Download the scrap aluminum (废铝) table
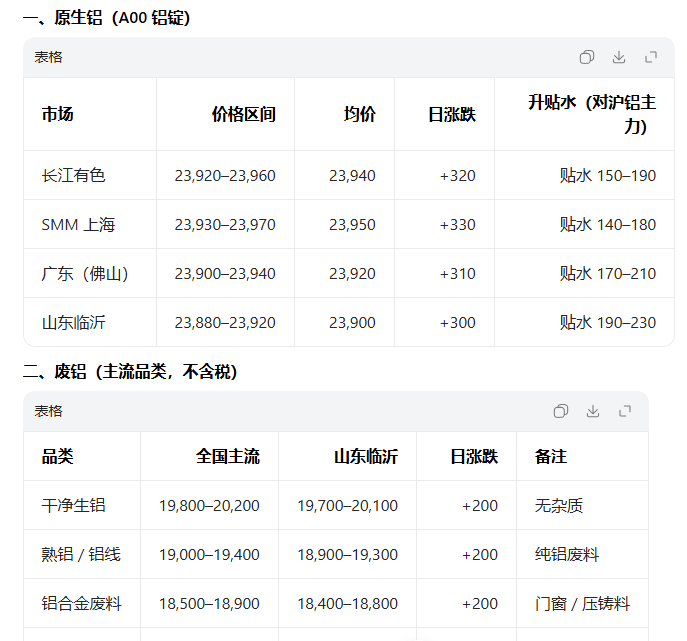 pyautogui.click(x=593, y=411)
